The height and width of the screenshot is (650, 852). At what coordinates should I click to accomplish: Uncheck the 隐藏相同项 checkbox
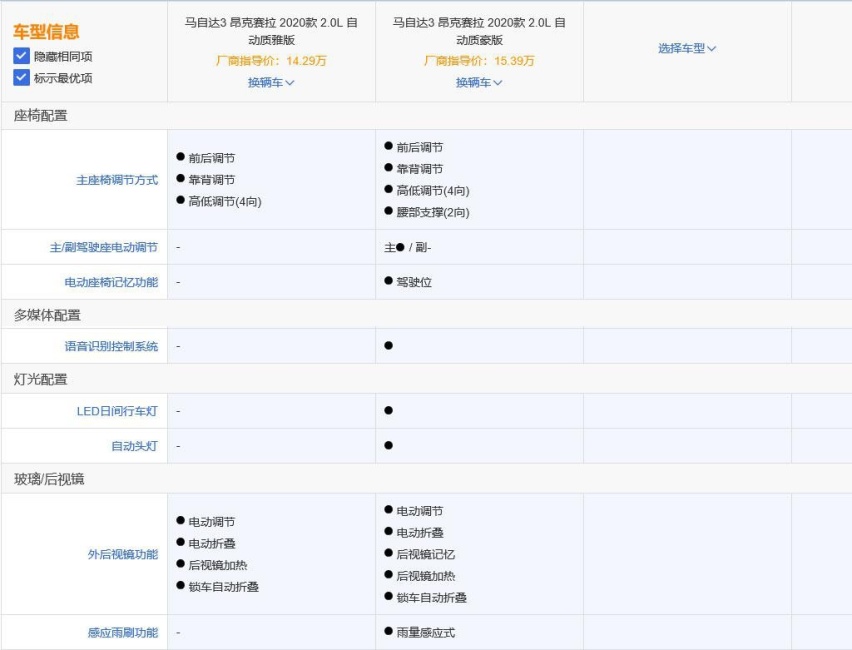(21, 56)
